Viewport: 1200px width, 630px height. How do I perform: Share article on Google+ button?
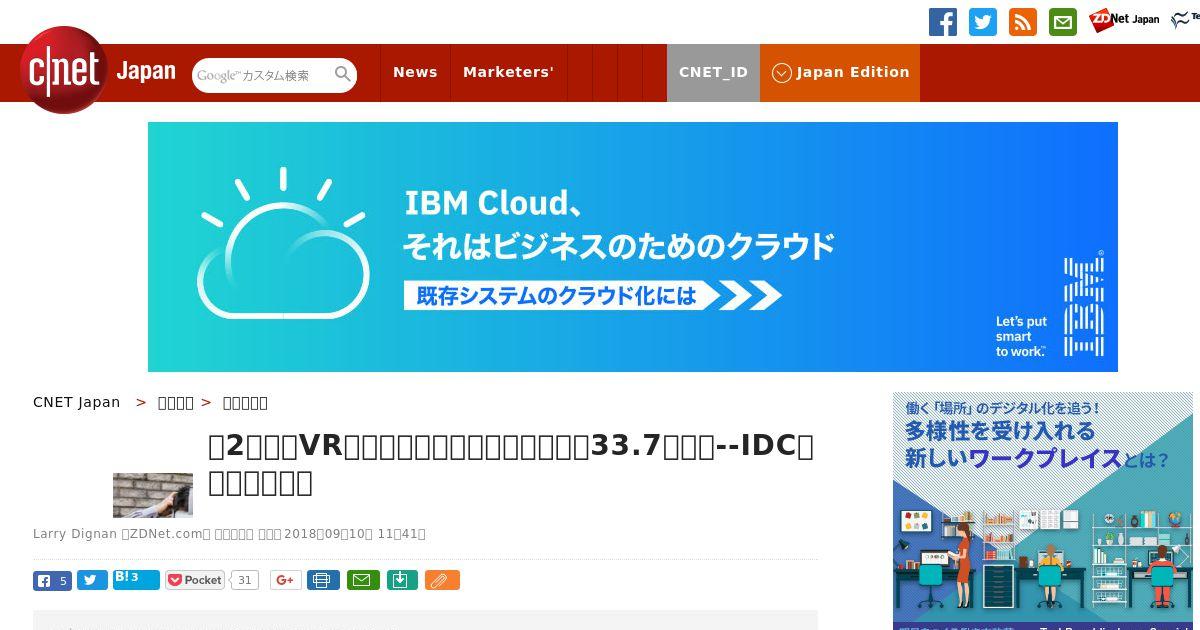click(286, 580)
